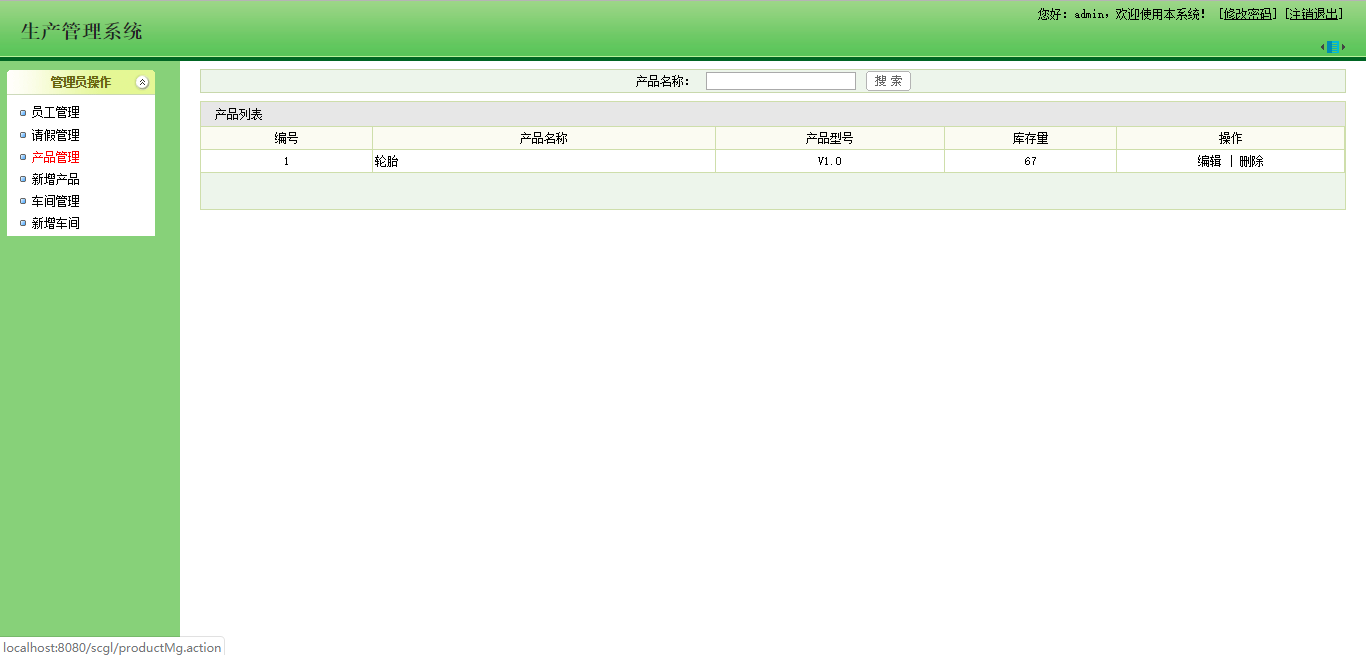This screenshot has height=655, width=1366.
Task: Click bullet icon beside 员工管理
Action: [x=23, y=113]
